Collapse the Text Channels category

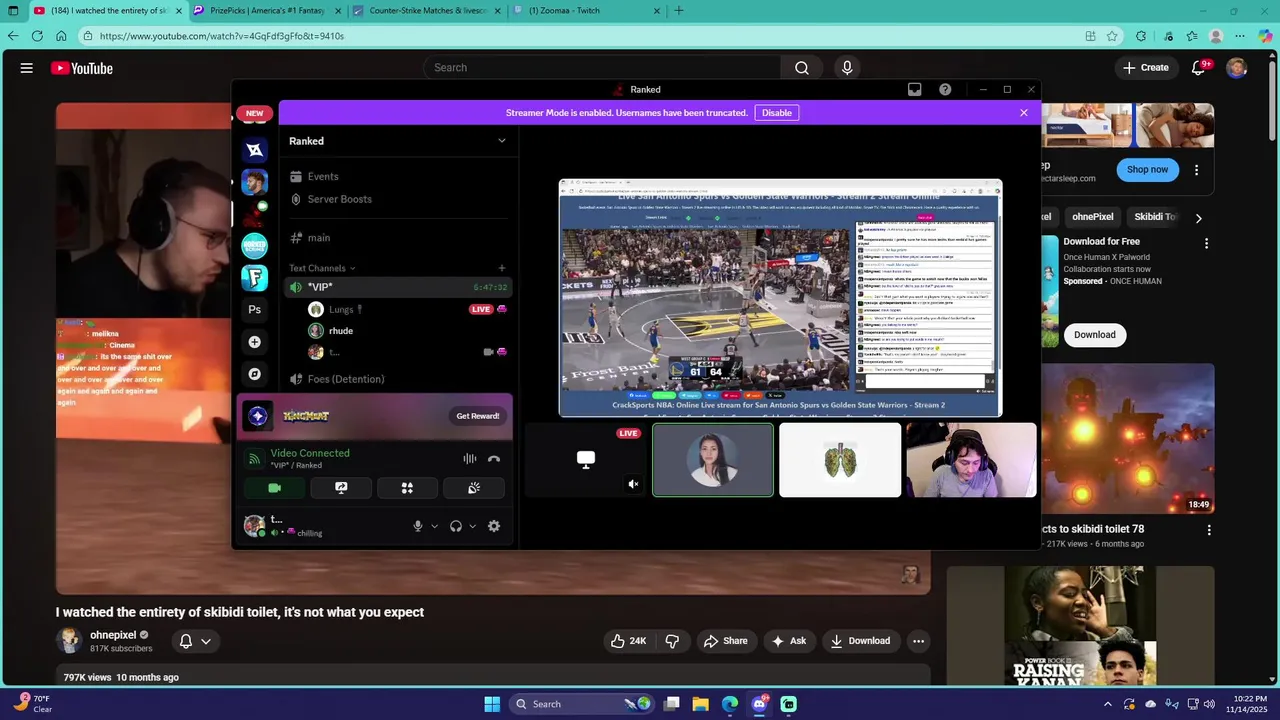pyautogui.click(x=322, y=268)
